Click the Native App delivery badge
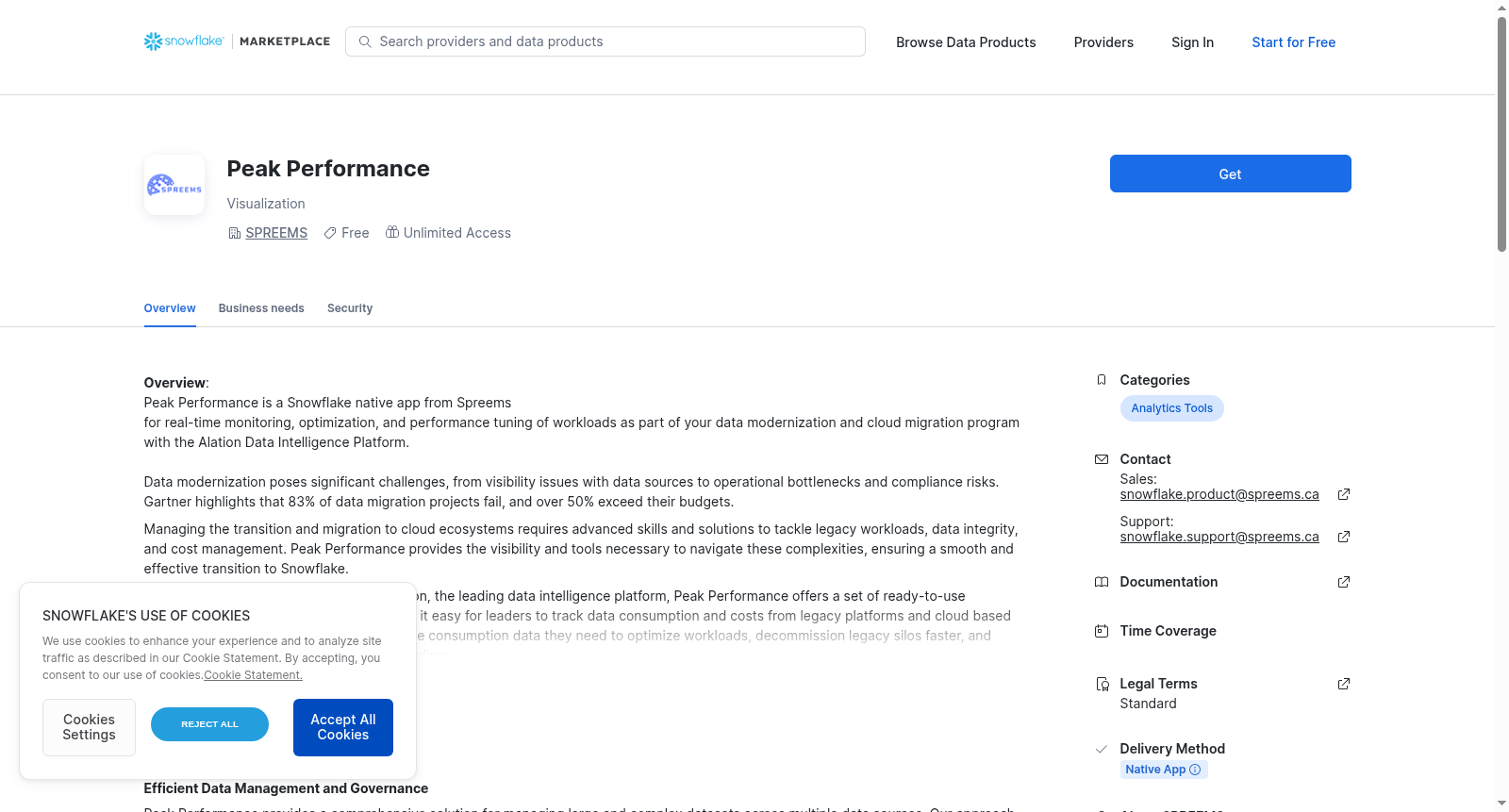The width and height of the screenshot is (1509, 812). click(1164, 770)
